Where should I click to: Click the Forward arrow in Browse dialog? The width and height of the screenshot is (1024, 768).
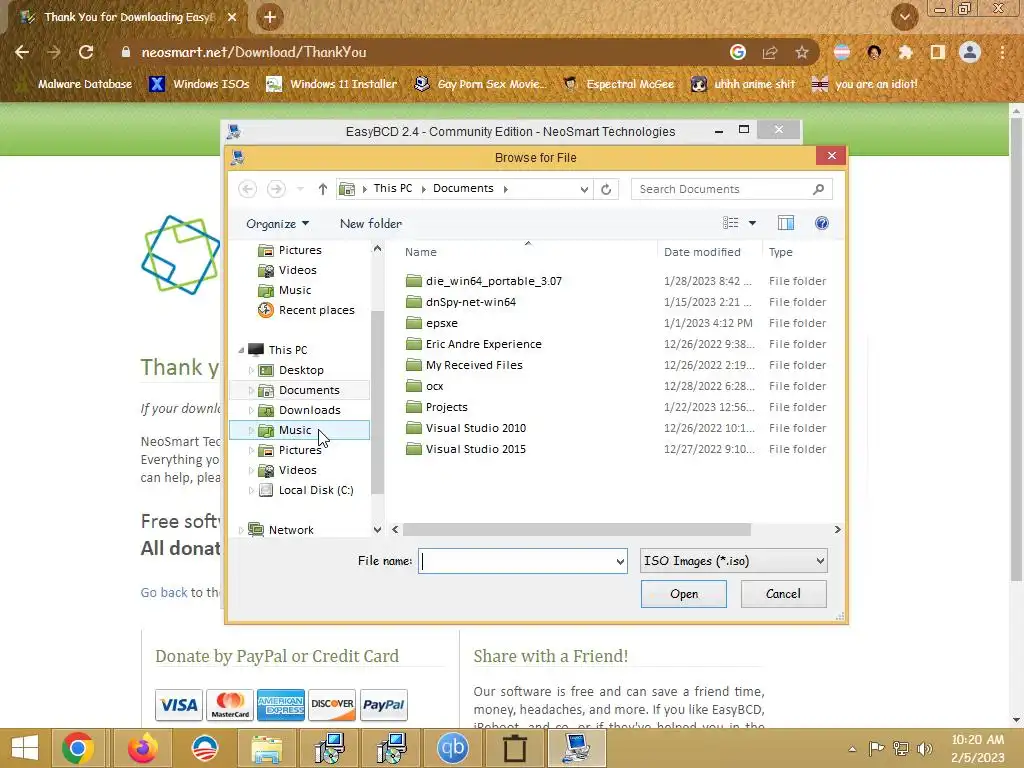pos(276,189)
